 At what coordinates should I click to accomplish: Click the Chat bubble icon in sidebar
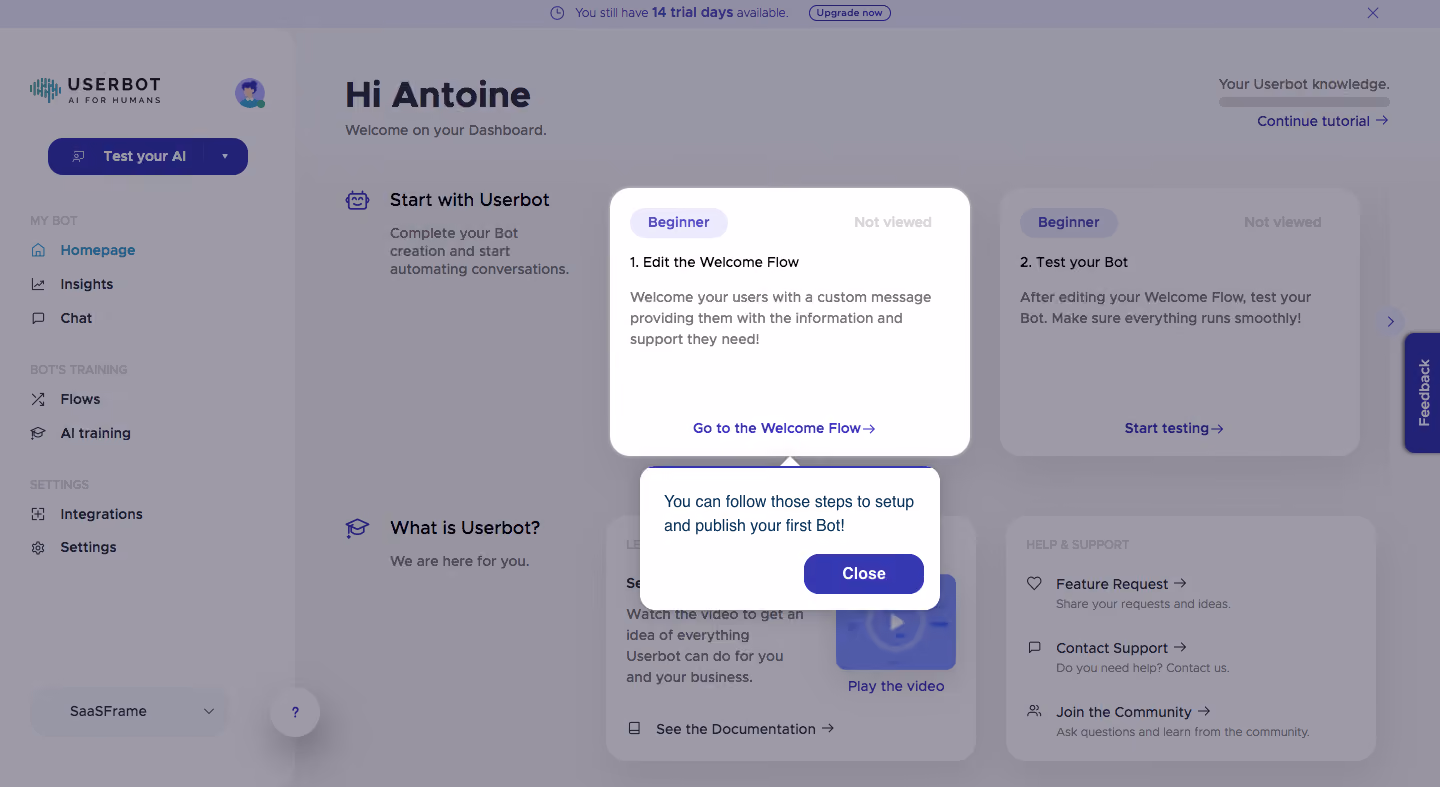[38, 318]
